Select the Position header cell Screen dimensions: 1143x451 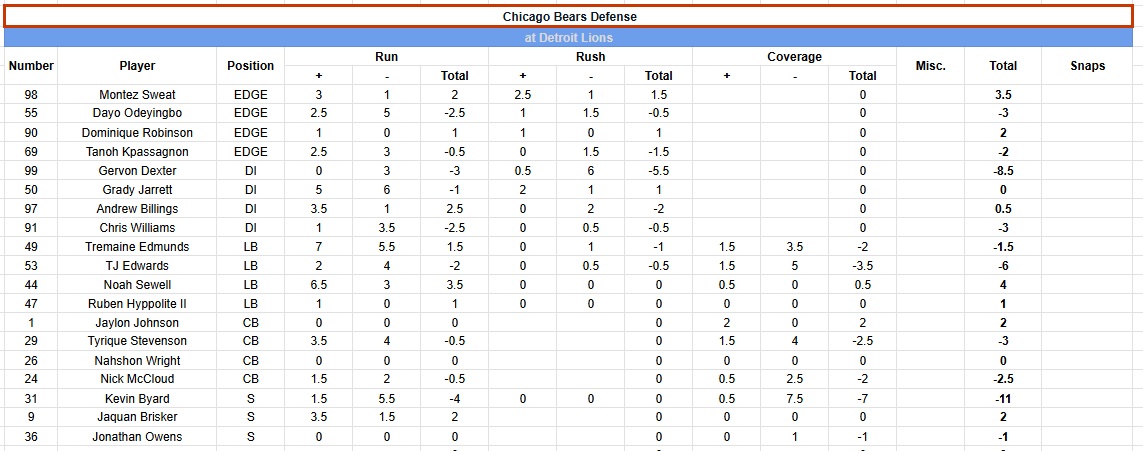tap(250, 66)
